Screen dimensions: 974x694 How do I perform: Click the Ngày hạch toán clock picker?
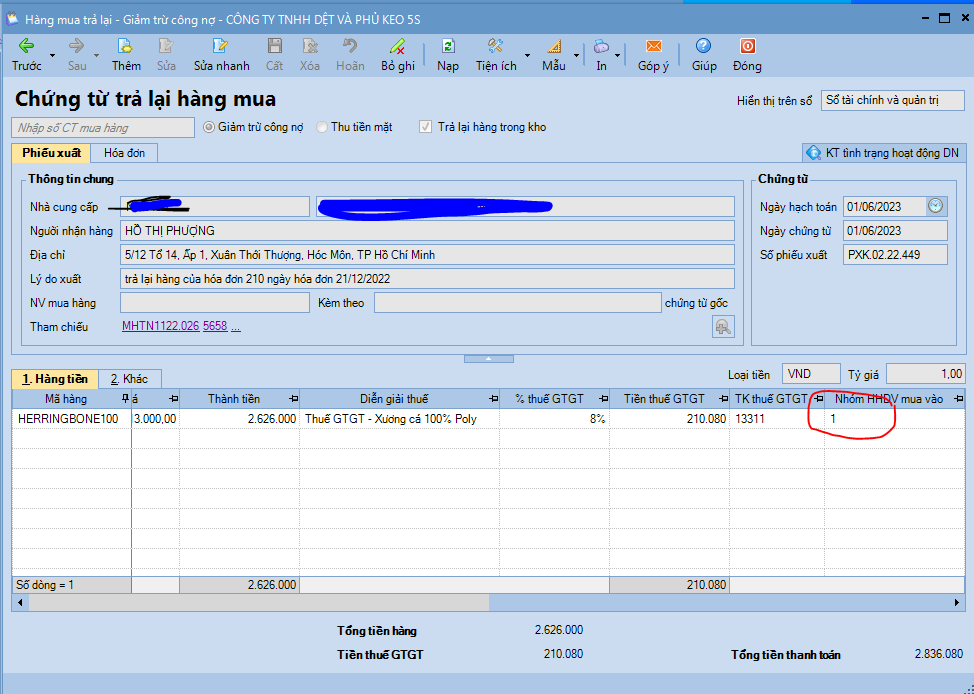(x=935, y=206)
